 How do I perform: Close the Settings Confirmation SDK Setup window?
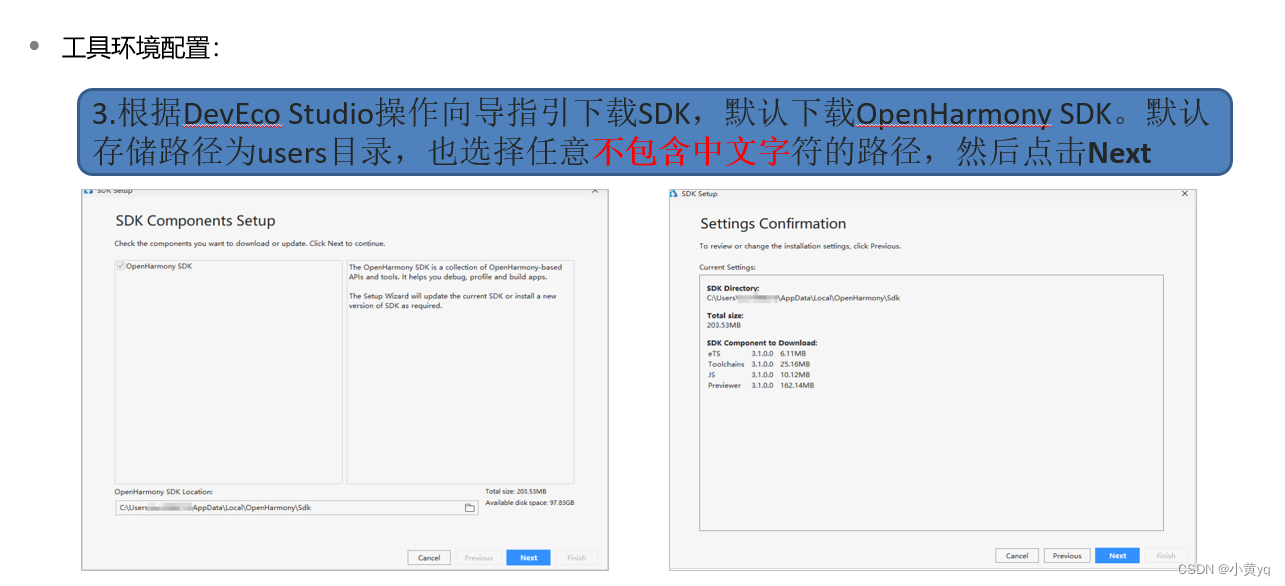point(1185,194)
